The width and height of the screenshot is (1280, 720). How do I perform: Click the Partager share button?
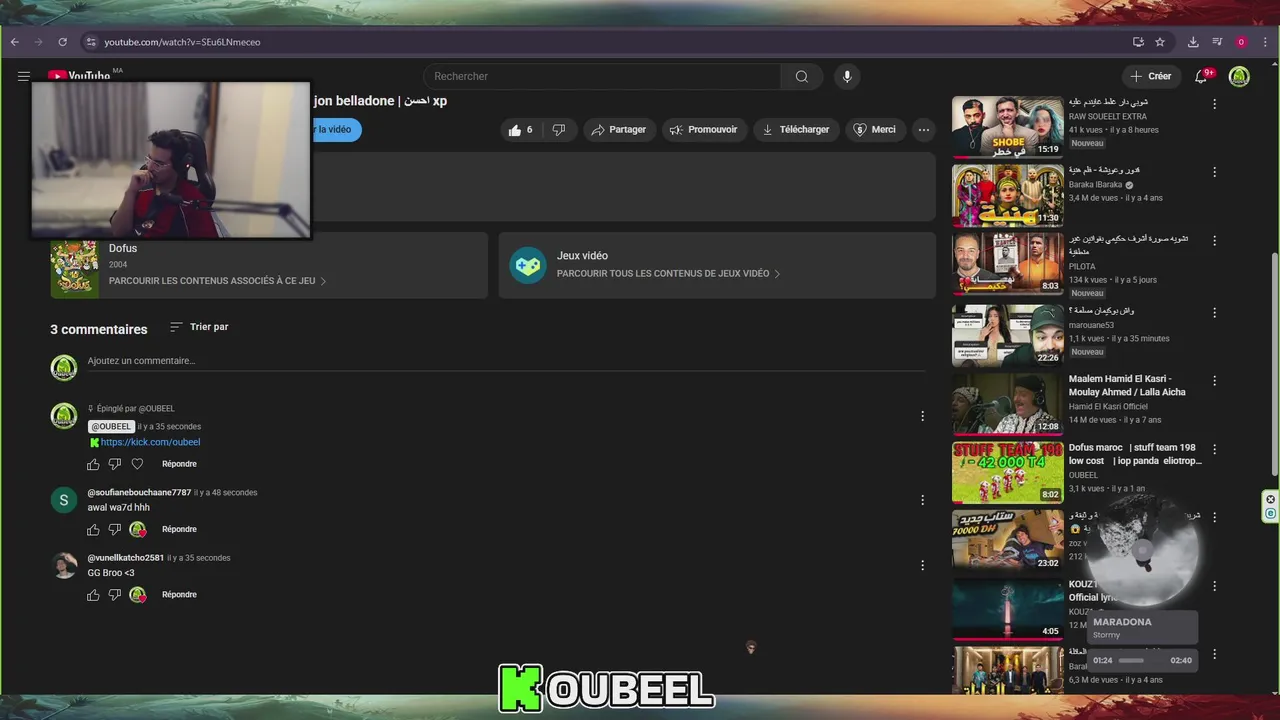click(618, 129)
